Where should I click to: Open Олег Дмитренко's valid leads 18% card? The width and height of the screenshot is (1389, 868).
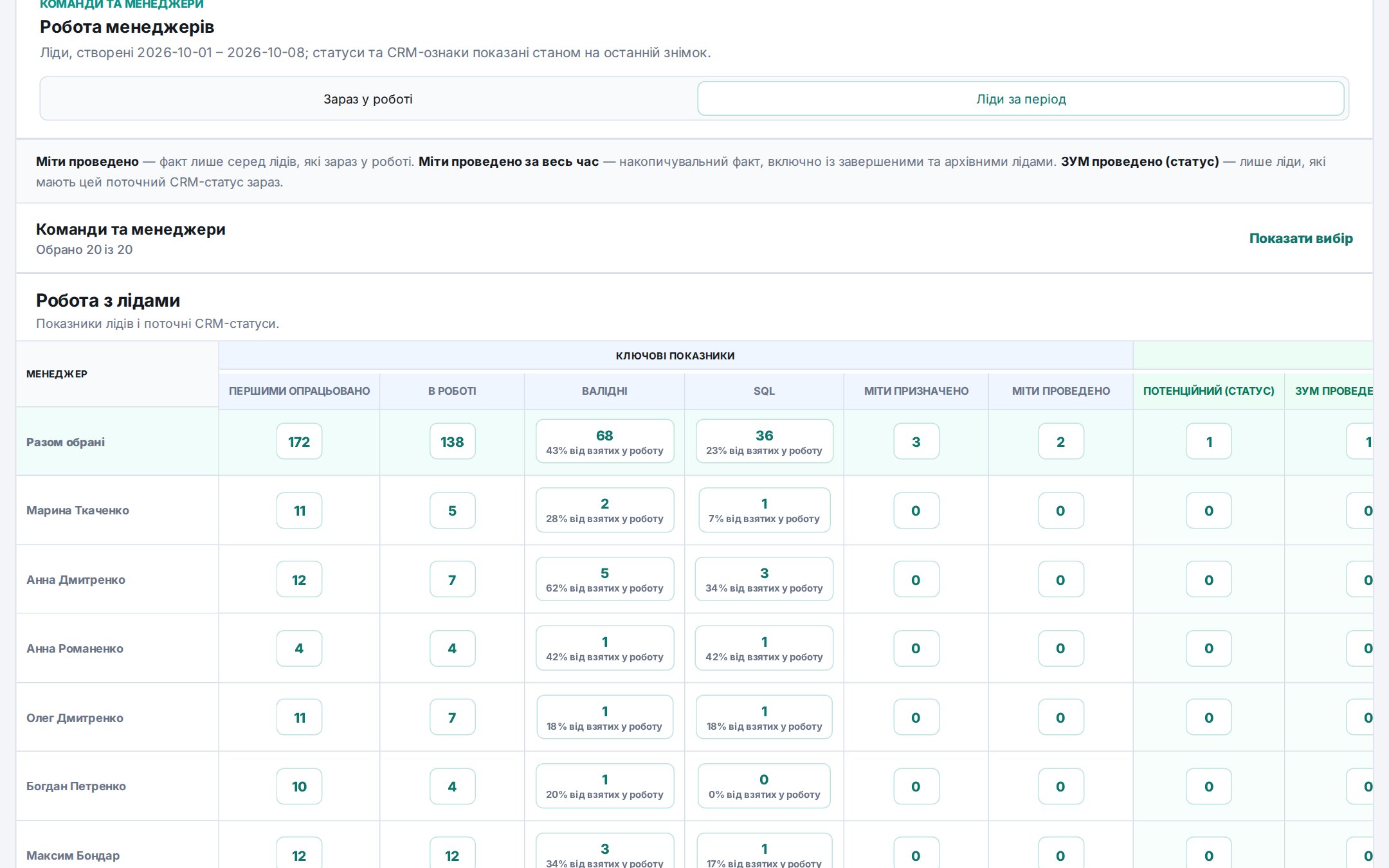tap(604, 718)
